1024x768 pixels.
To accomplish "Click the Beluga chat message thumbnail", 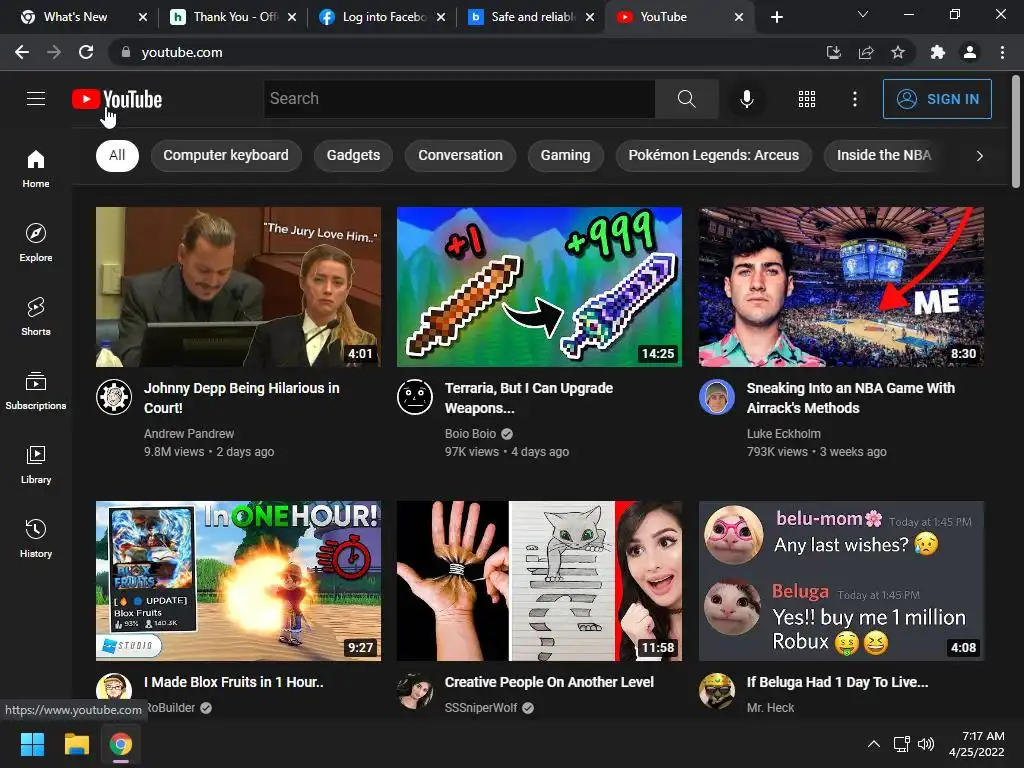I will (841, 581).
